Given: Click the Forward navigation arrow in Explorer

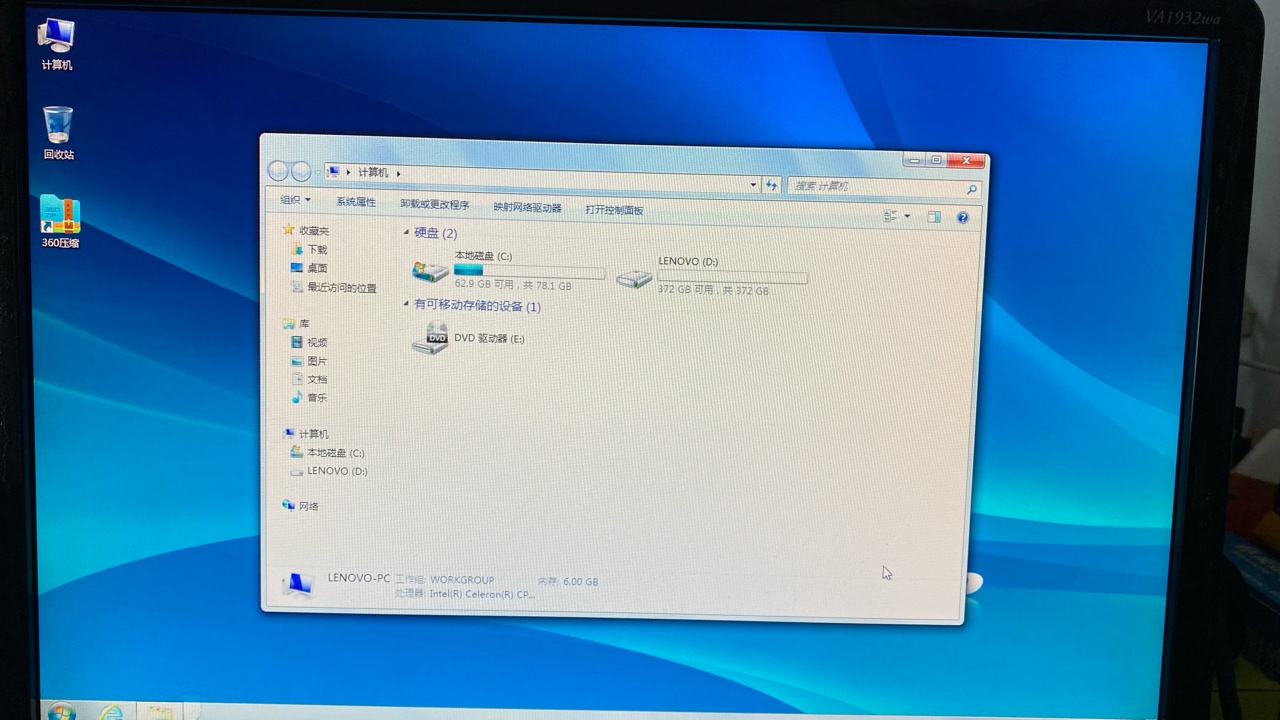Looking at the screenshot, I should [301, 171].
